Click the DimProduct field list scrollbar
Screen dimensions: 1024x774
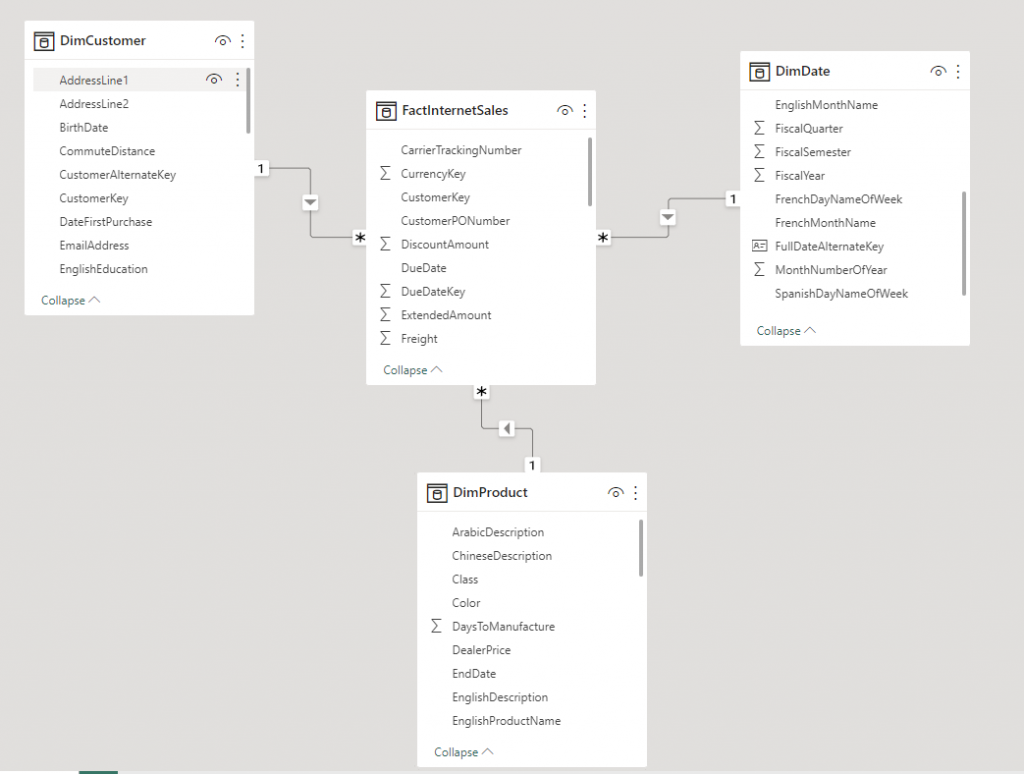(x=641, y=548)
